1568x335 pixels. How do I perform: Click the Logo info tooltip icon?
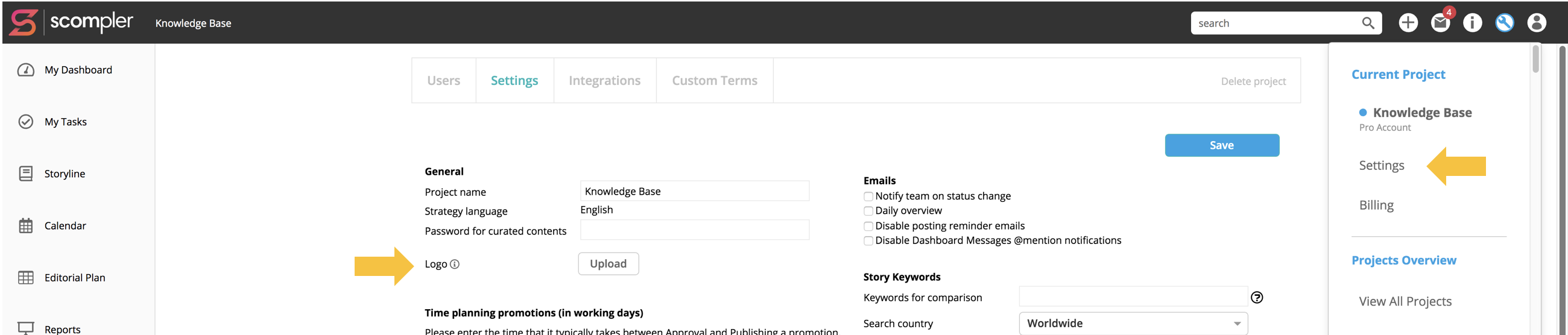pyautogui.click(x=455, y=264)
